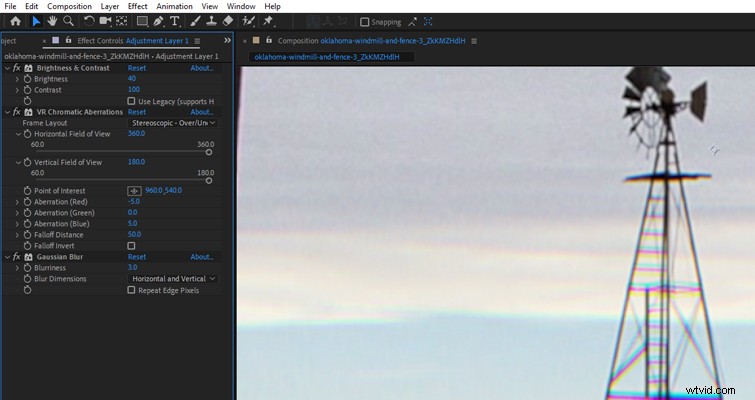755x400 pixels.
Task: Toggle the lock on Composition panel
Action: [x=269, y=40]
